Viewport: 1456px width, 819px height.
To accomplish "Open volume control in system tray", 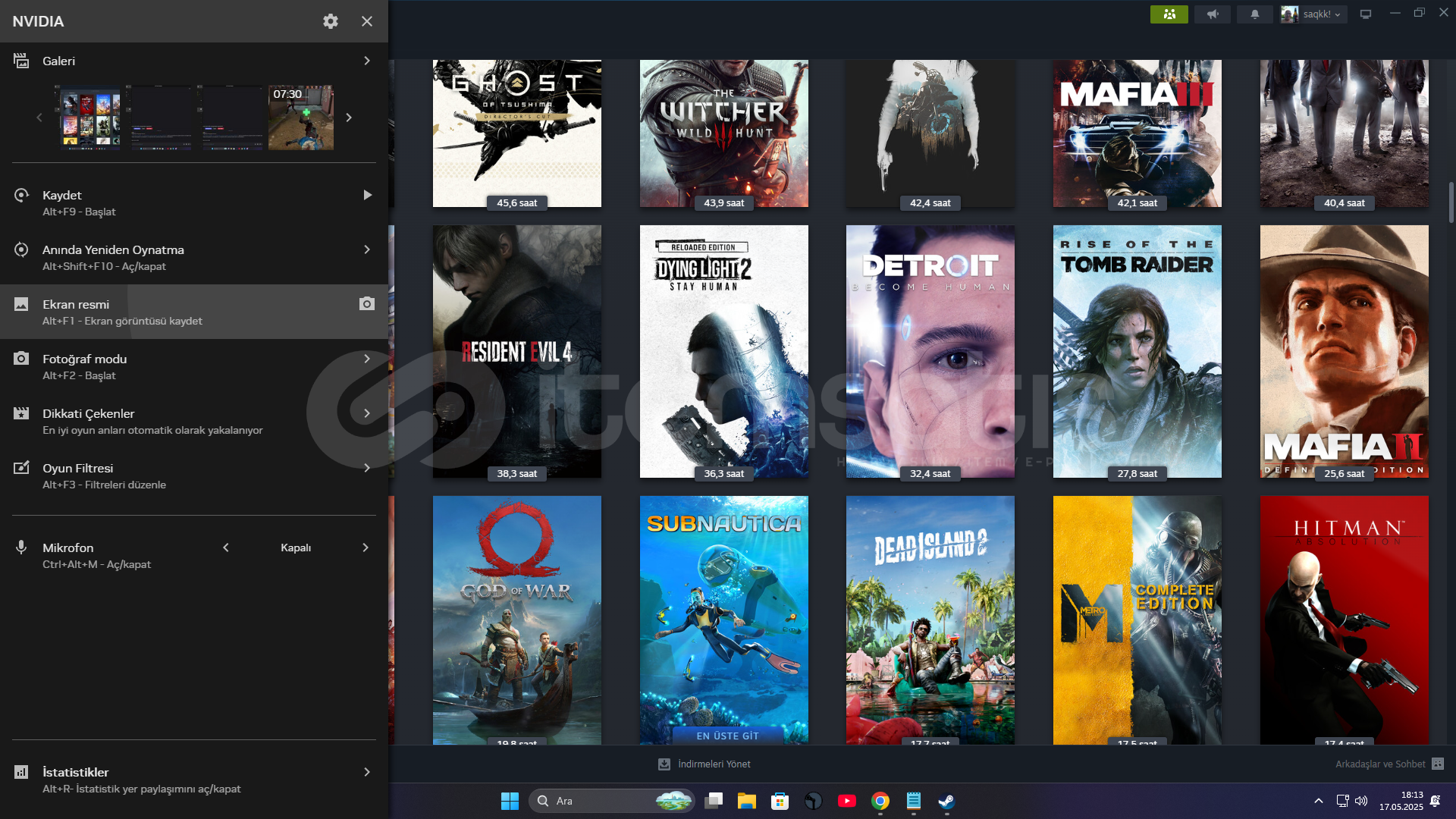I will (1361, 801).
